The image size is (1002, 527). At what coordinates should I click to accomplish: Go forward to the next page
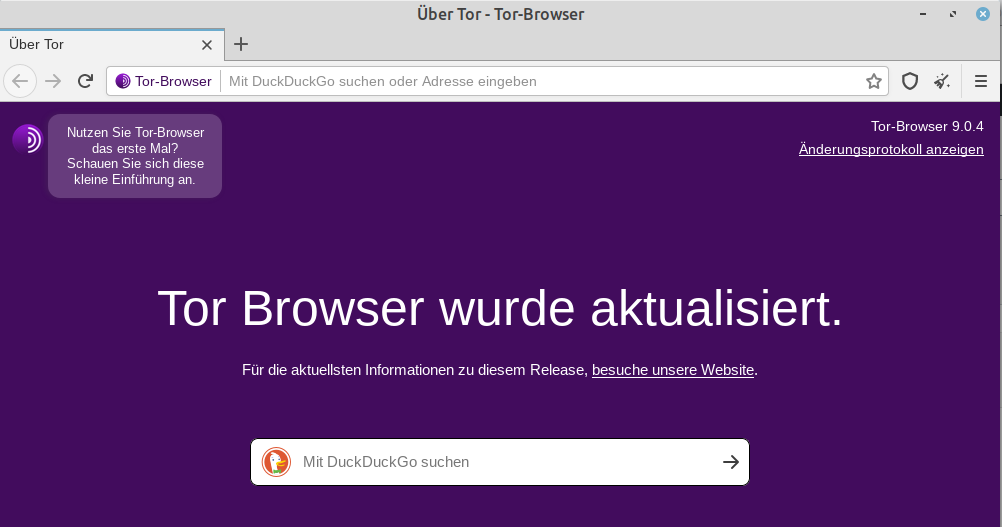pos(53,81)
